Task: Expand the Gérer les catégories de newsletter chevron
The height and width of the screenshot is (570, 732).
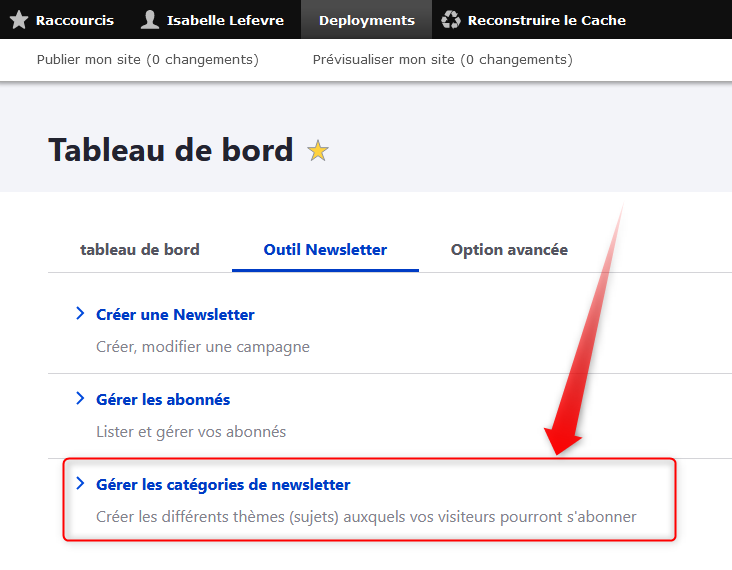Action: coord(80,484)
